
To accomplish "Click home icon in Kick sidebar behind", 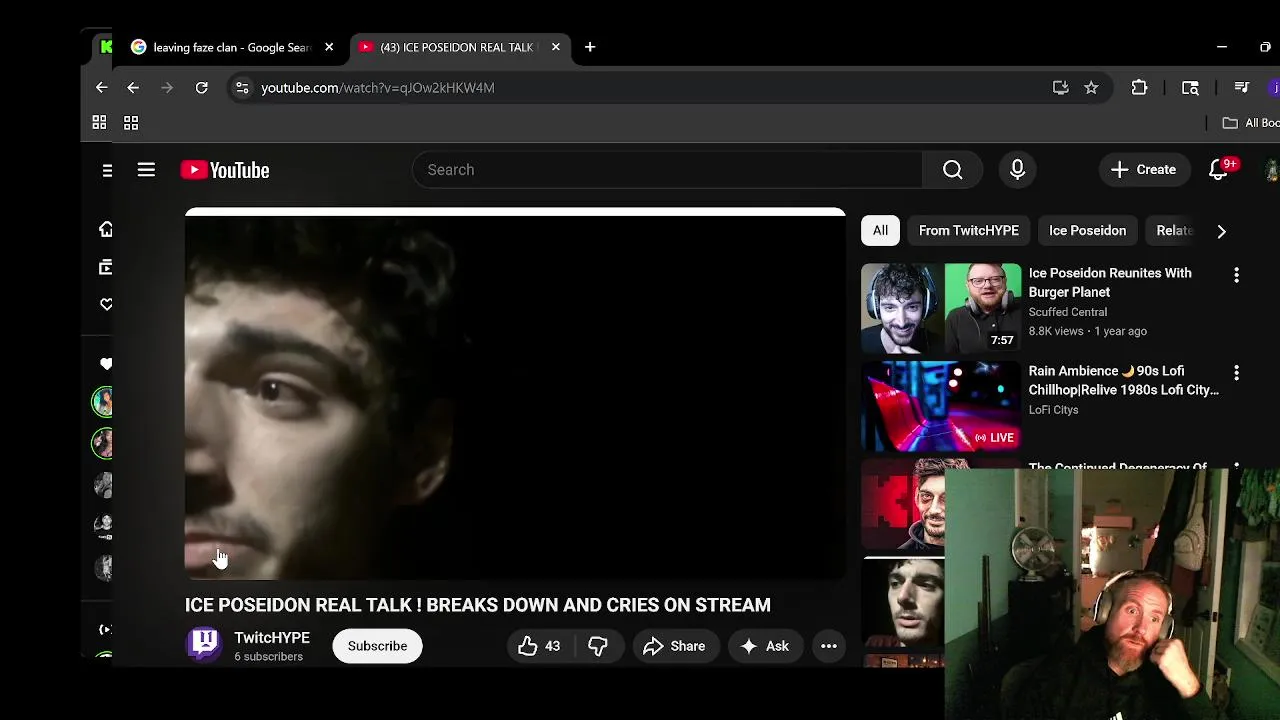I will (x=106, y=229).
